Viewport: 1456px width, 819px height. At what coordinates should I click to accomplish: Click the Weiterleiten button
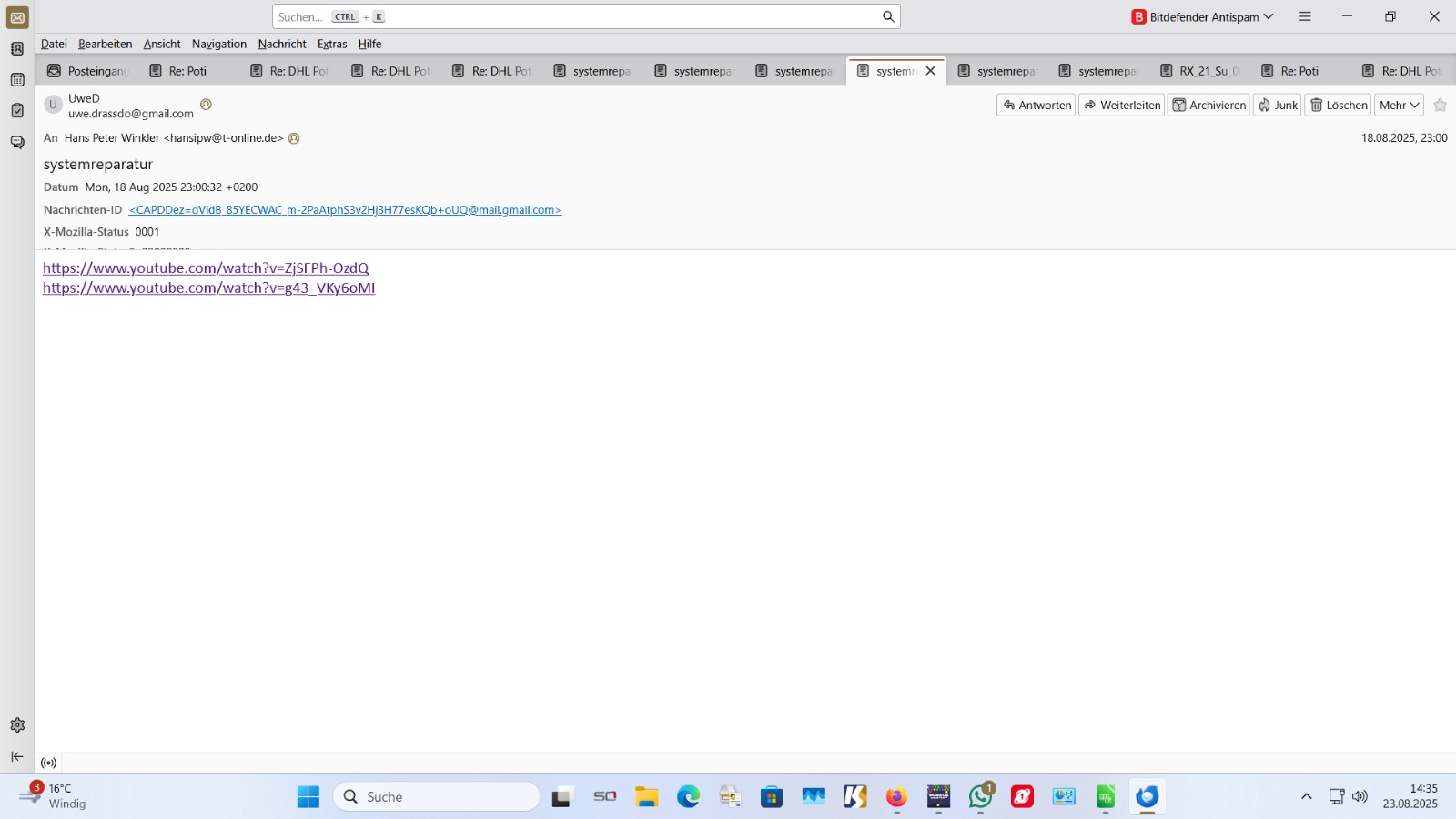click(x=1122, y=106)
